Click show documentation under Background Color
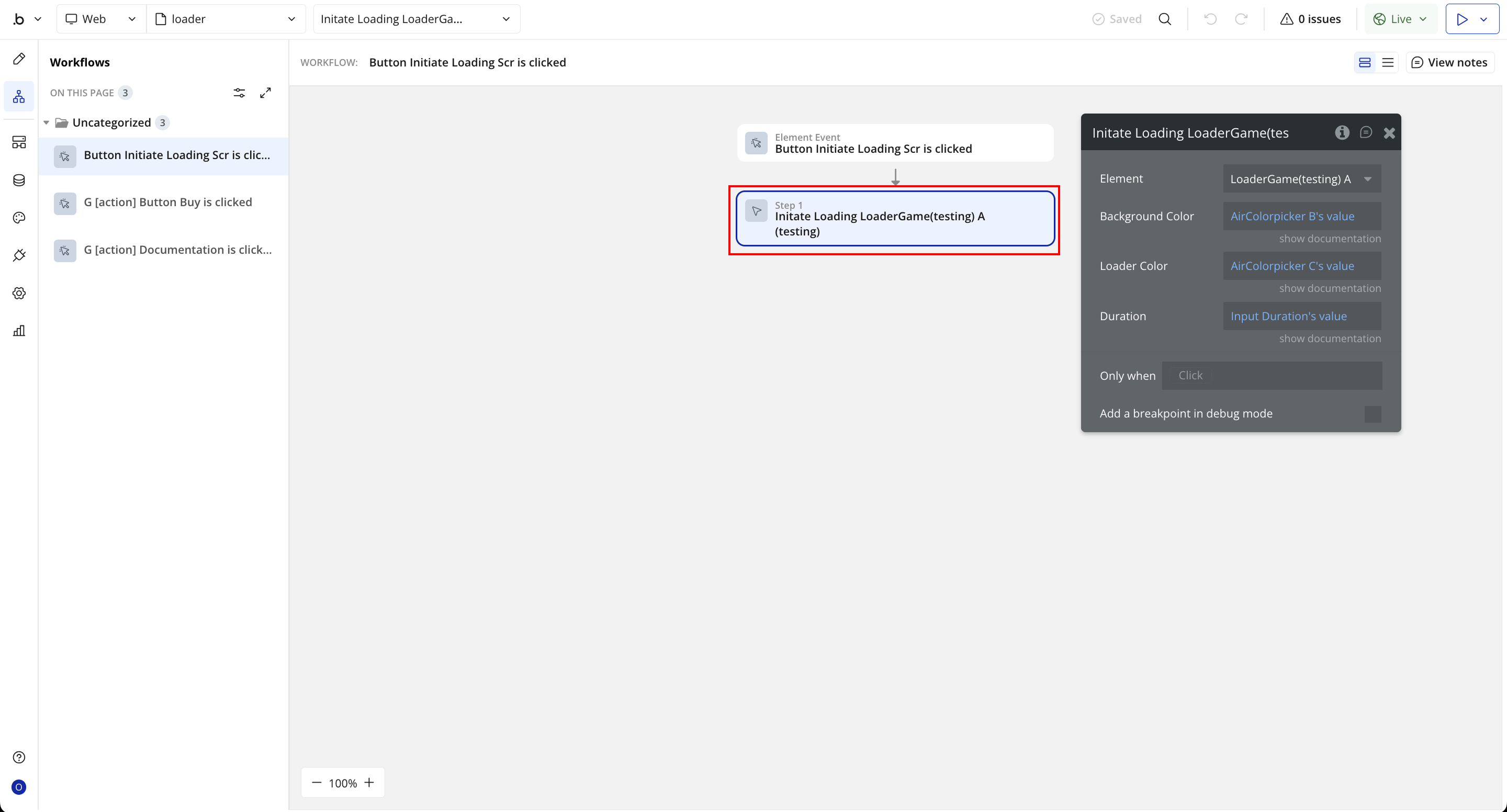 (1329, 239)
